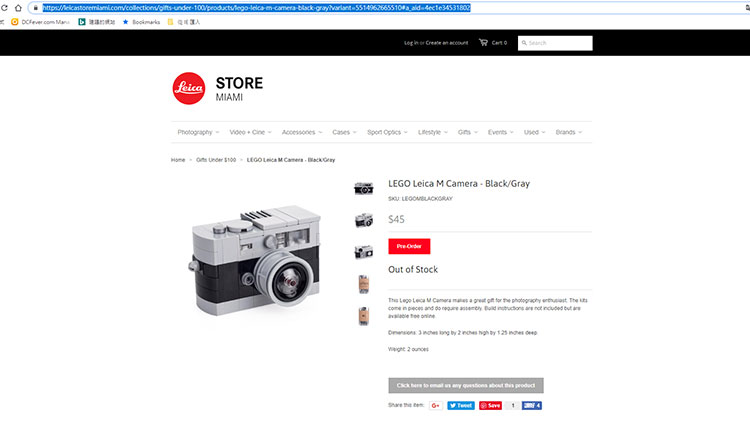750x437 pixels.
Task: Go to the browser home page icon
Action: click(18, 8)
